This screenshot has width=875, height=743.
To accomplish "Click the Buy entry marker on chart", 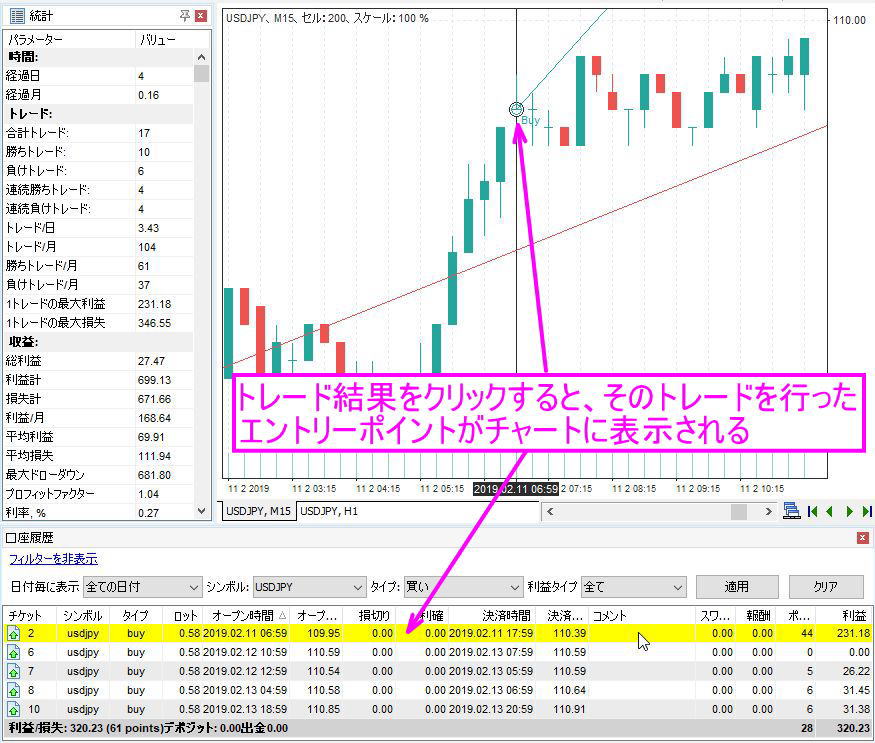I will pos(516,109).
